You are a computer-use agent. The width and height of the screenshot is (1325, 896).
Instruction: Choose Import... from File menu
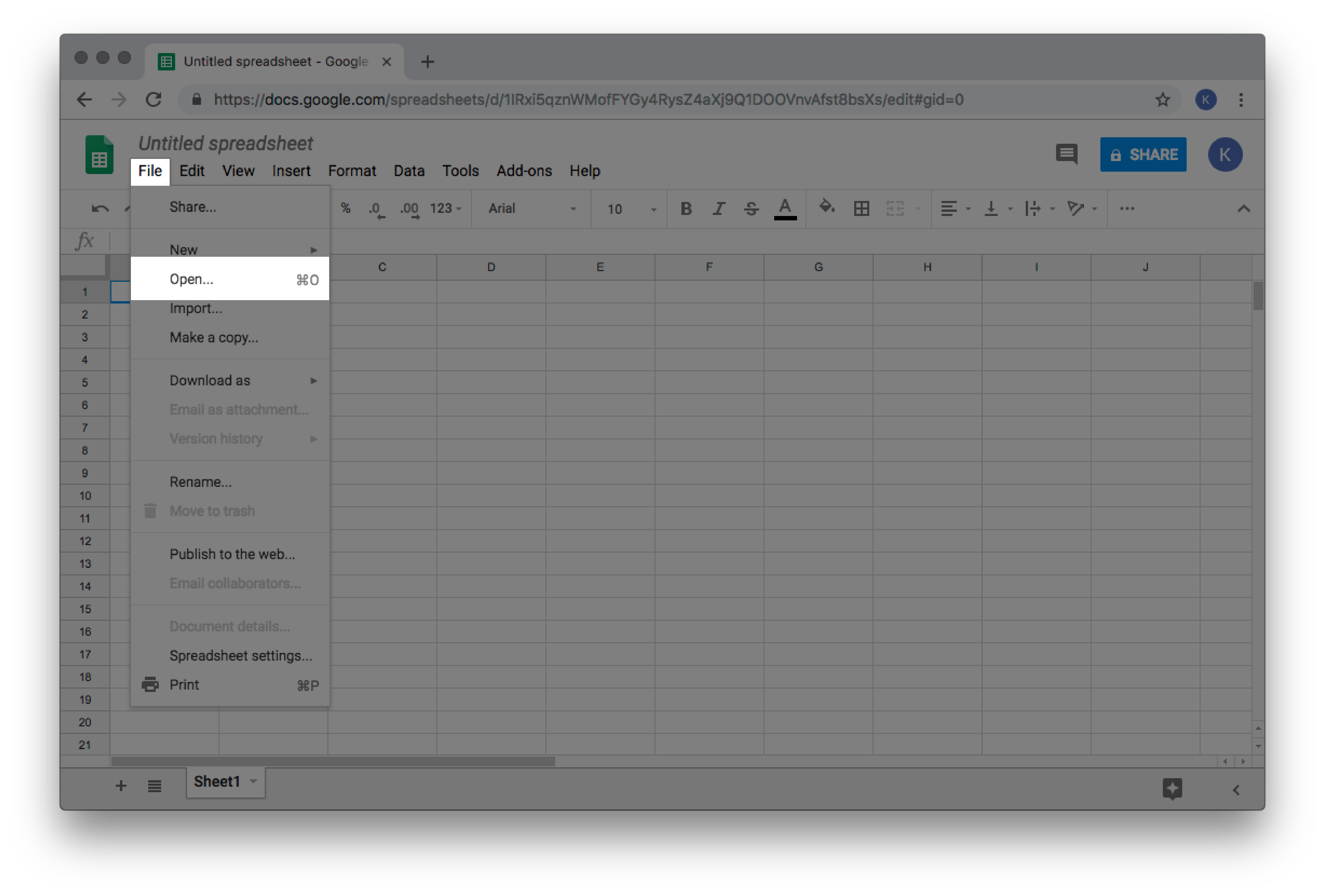[x=230, y=308]
